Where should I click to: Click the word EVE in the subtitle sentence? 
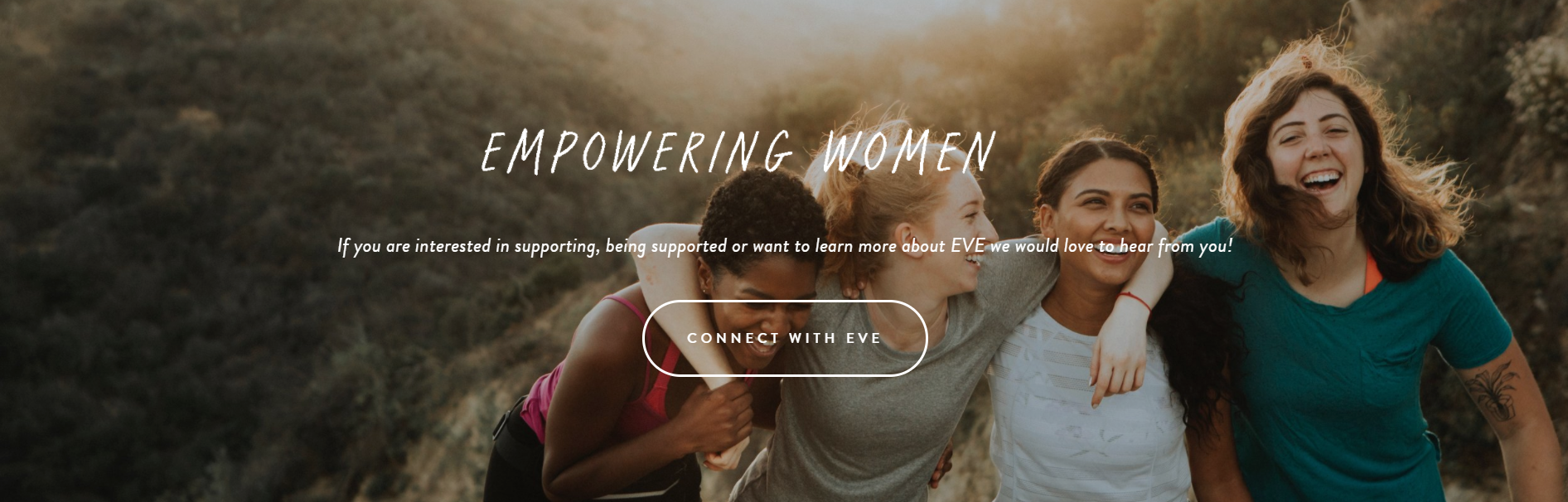pos(969,246)
